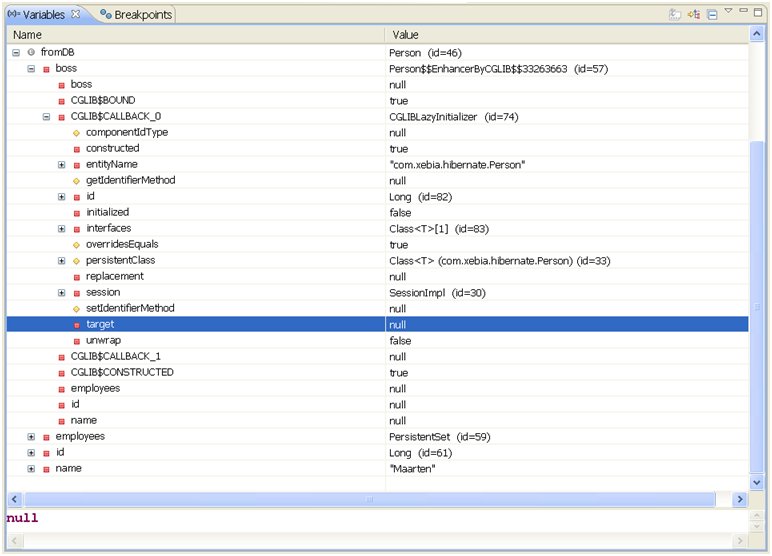This screenshot has width=772, height=556.
Task: Expand the persistentClass node
Action: pyautogui.click(x=62, y=261)
